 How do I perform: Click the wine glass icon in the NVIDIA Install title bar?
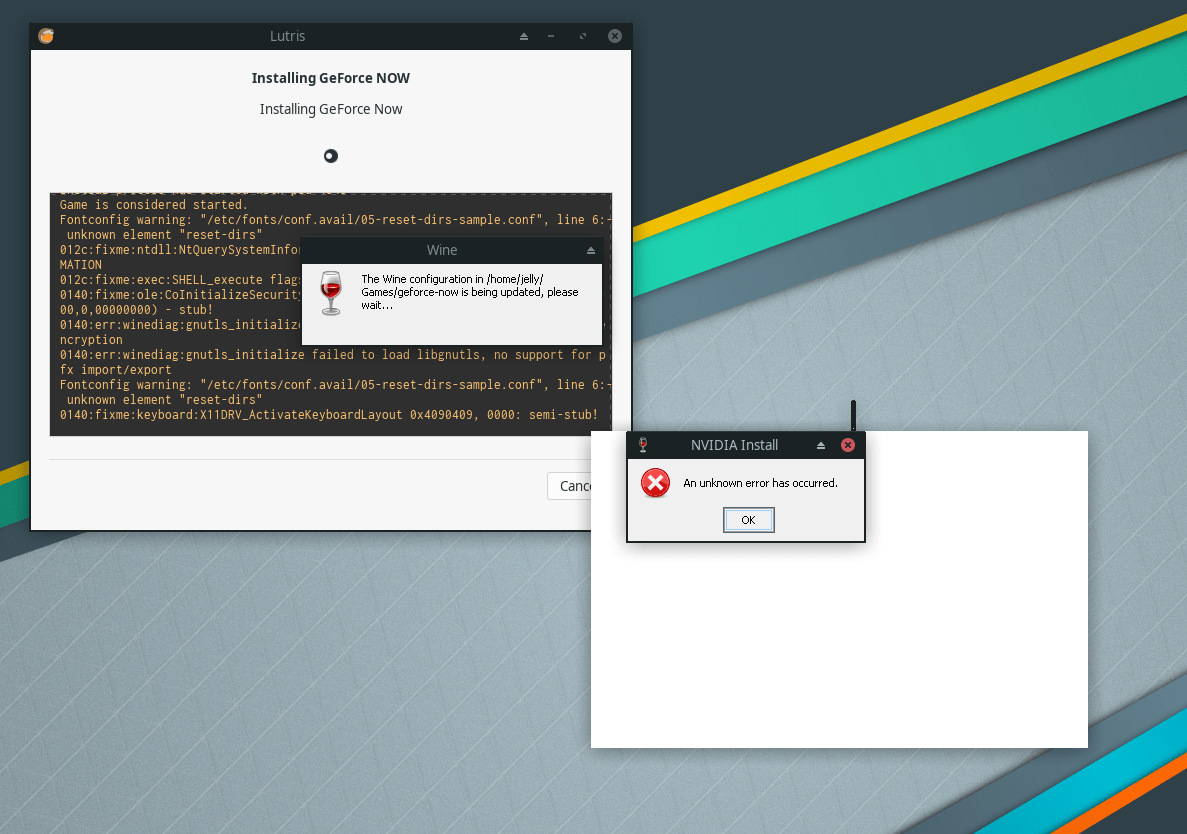(643, 445)
